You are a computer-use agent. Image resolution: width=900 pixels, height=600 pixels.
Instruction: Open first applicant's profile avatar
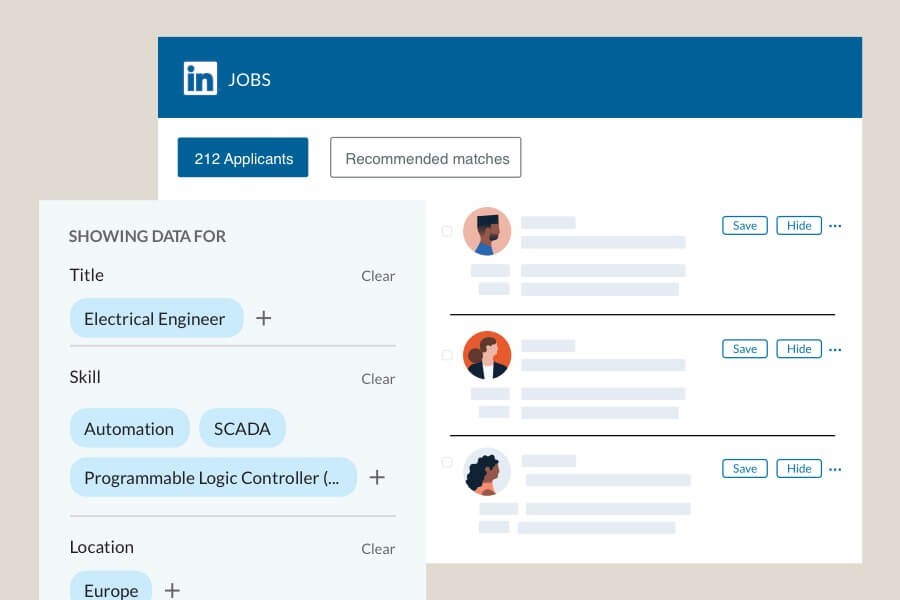click(x=487, y=231)
